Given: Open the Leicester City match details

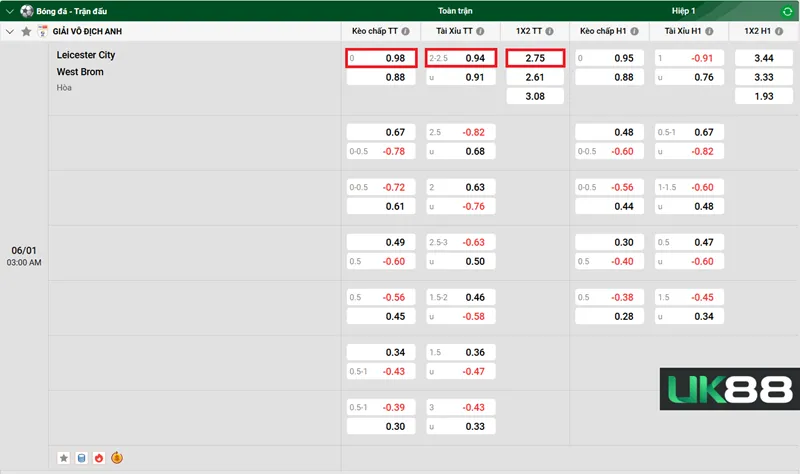Looking at the screenshot, I should click(x=86, y=55).
